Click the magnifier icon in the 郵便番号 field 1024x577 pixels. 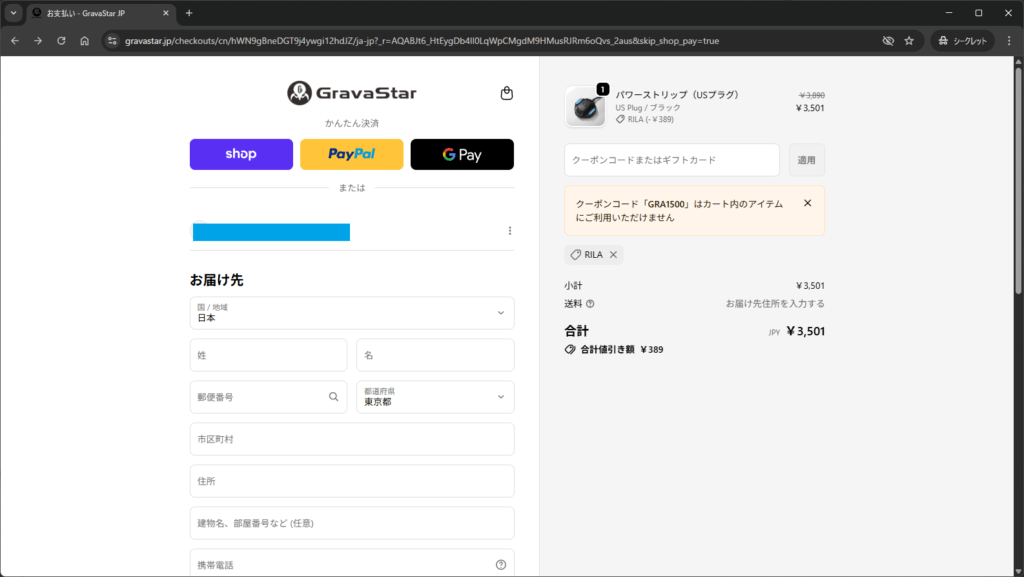tap(333, 396)
